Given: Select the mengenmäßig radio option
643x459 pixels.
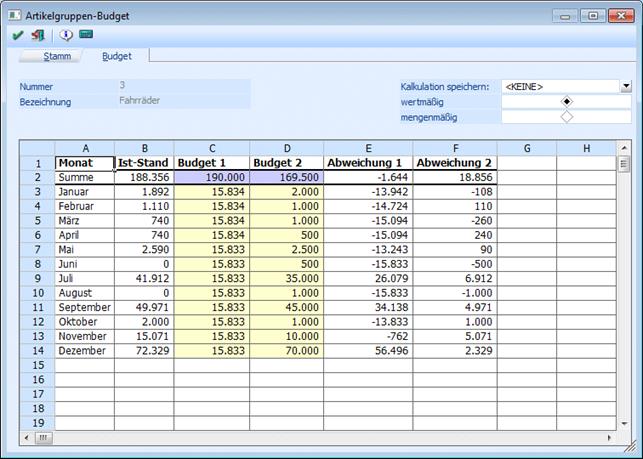Looking at the screenshot, I should coord(567,117).
